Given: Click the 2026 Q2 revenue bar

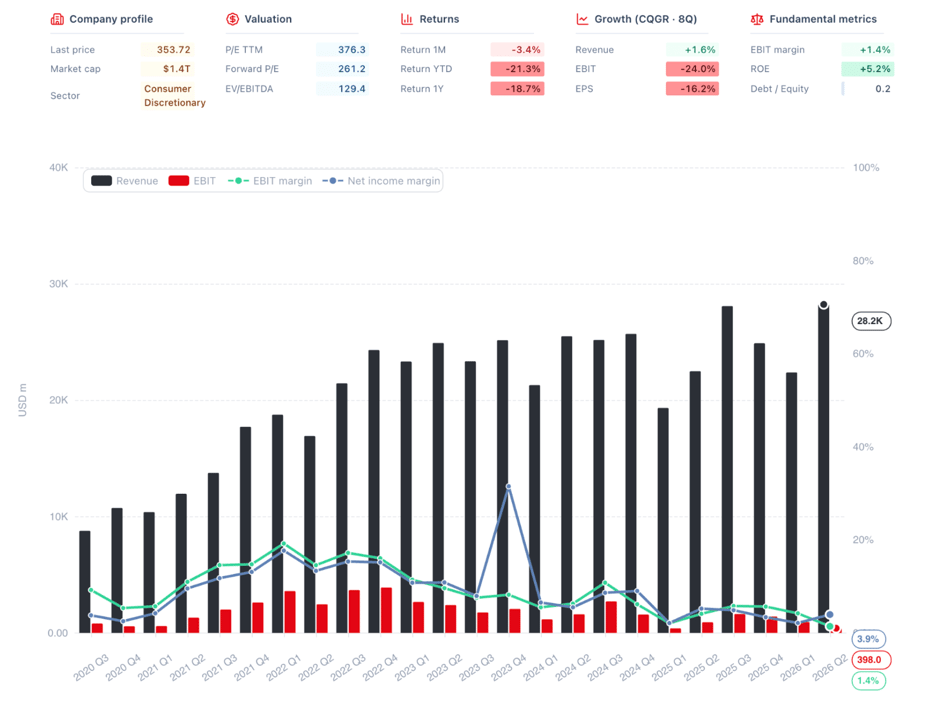Looking at the screenshot, I should 824,469.
